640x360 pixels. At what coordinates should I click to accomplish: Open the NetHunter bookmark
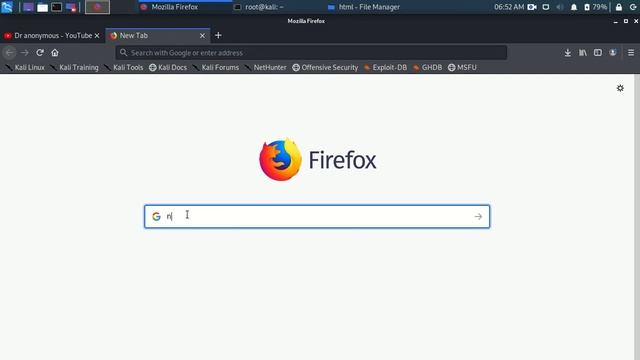[265, 67]
